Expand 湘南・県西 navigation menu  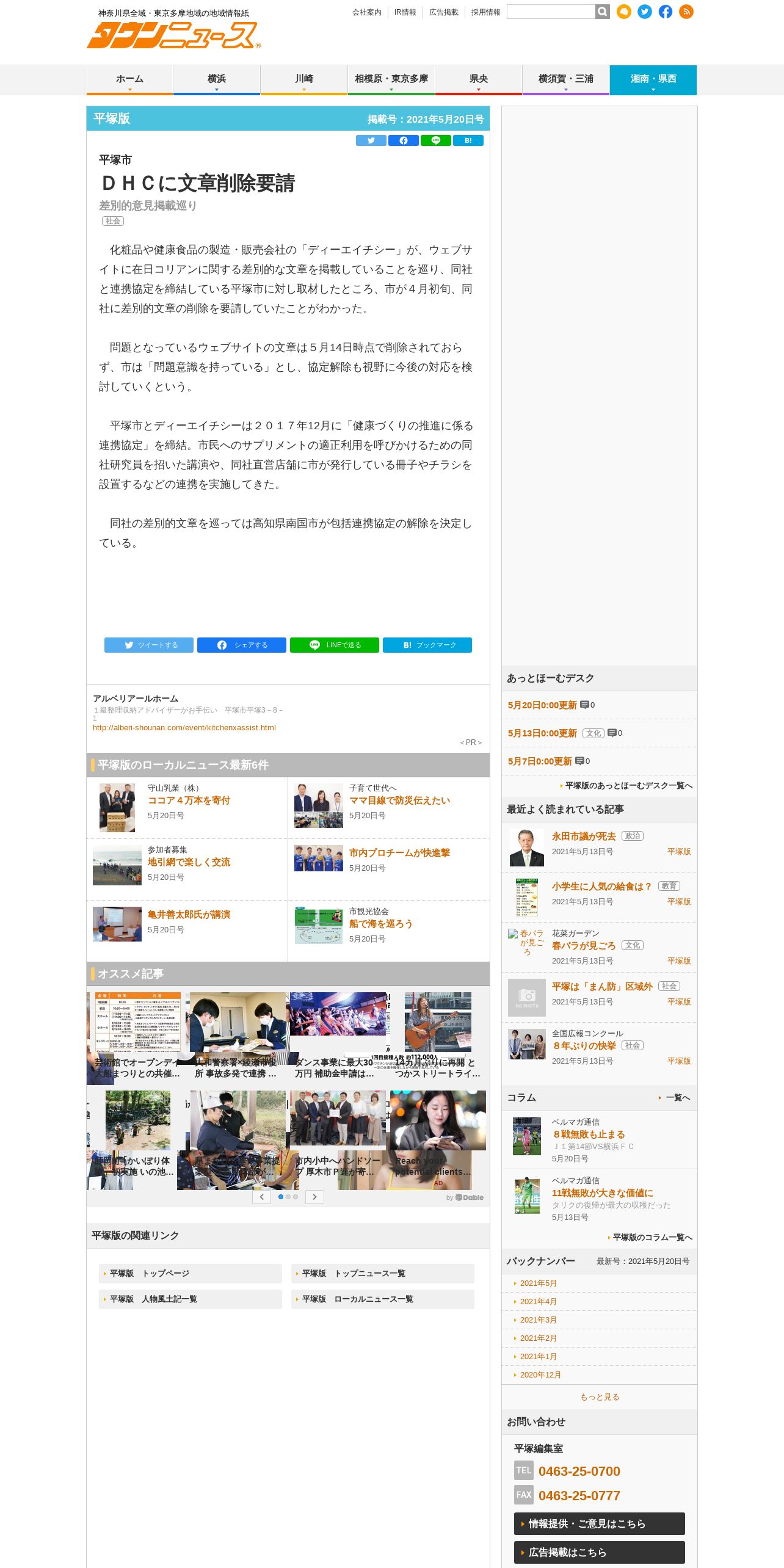[653, 79]
